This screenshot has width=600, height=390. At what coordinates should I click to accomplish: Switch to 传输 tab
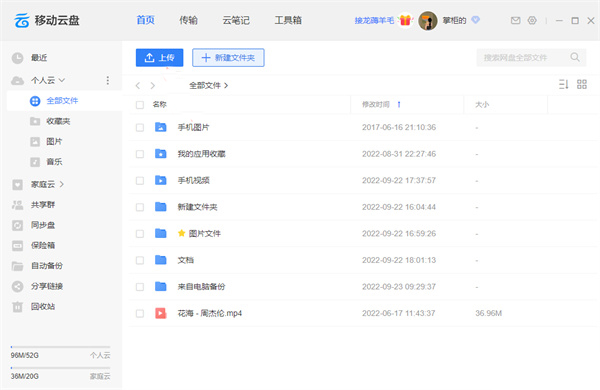[x=188, y=20]
